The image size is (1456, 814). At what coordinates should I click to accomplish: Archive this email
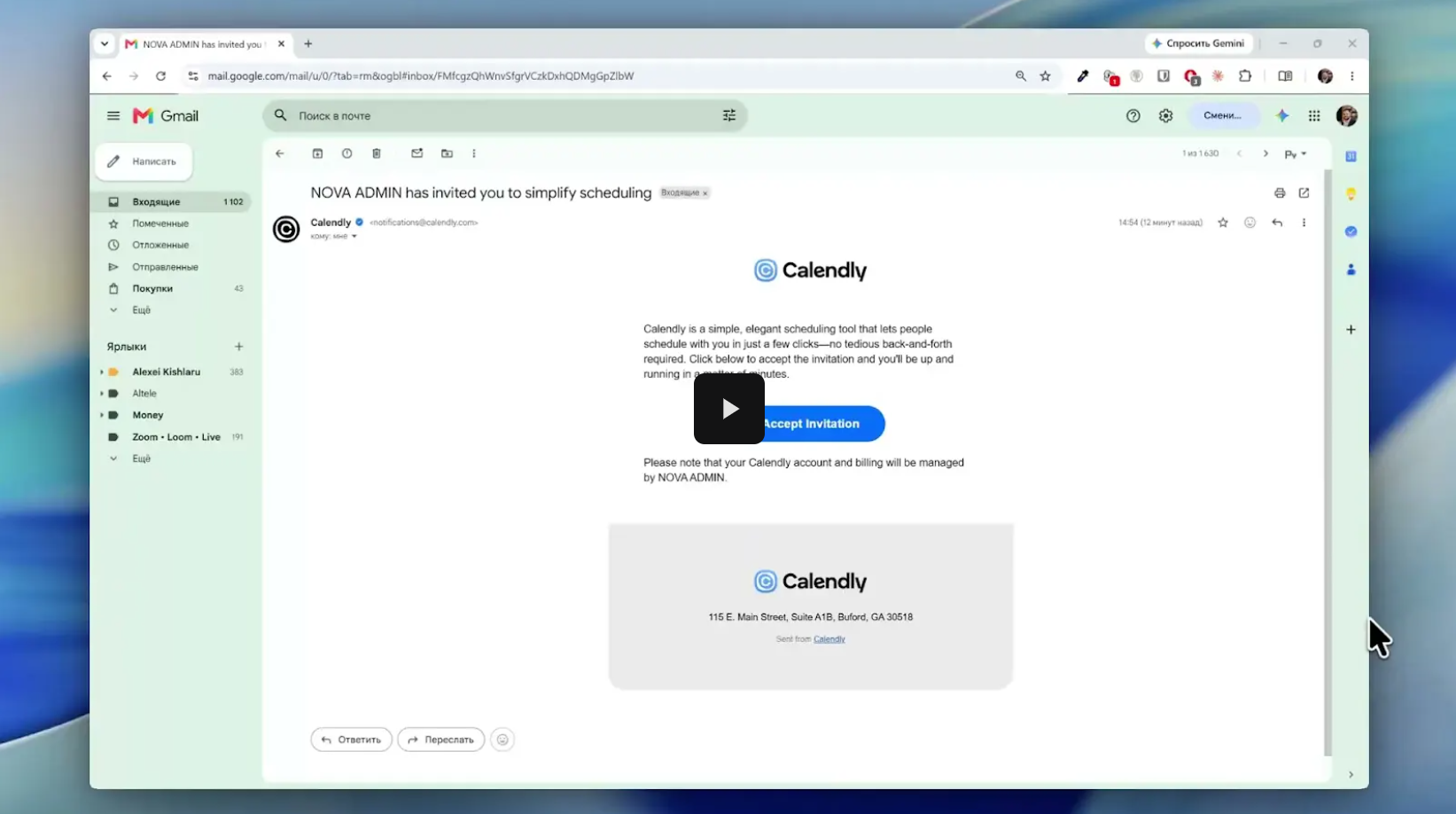pos(317,153)
